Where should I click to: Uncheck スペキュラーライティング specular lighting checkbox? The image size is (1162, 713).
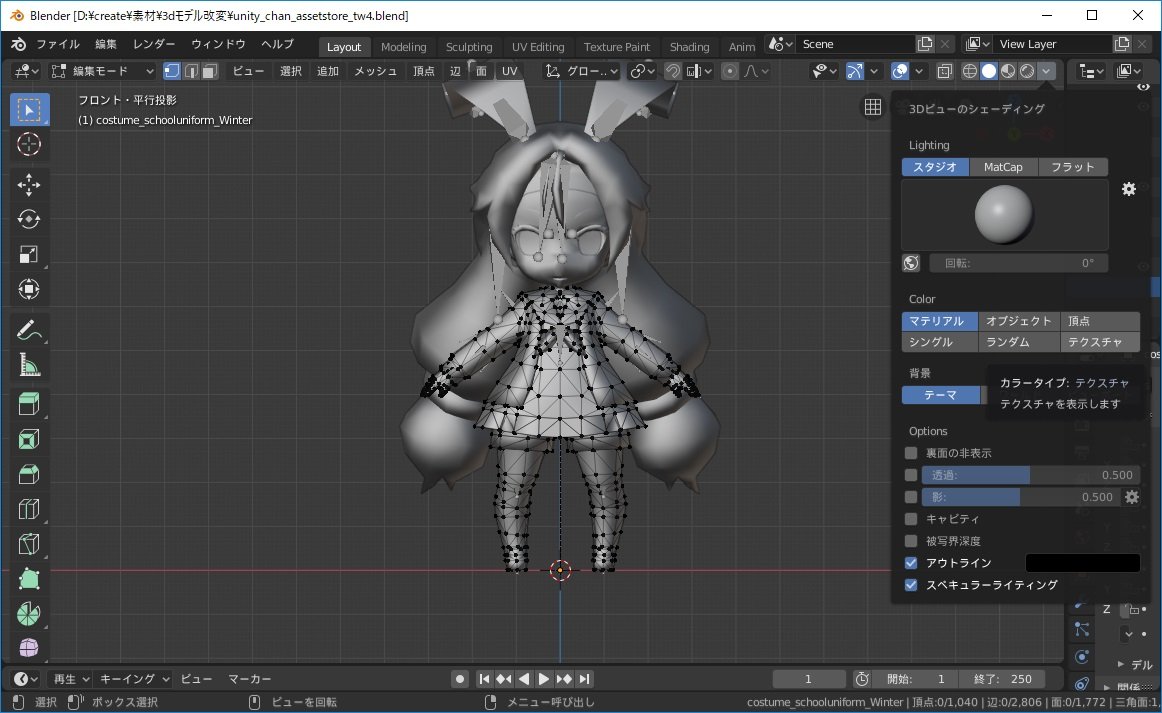coord(911,585)
